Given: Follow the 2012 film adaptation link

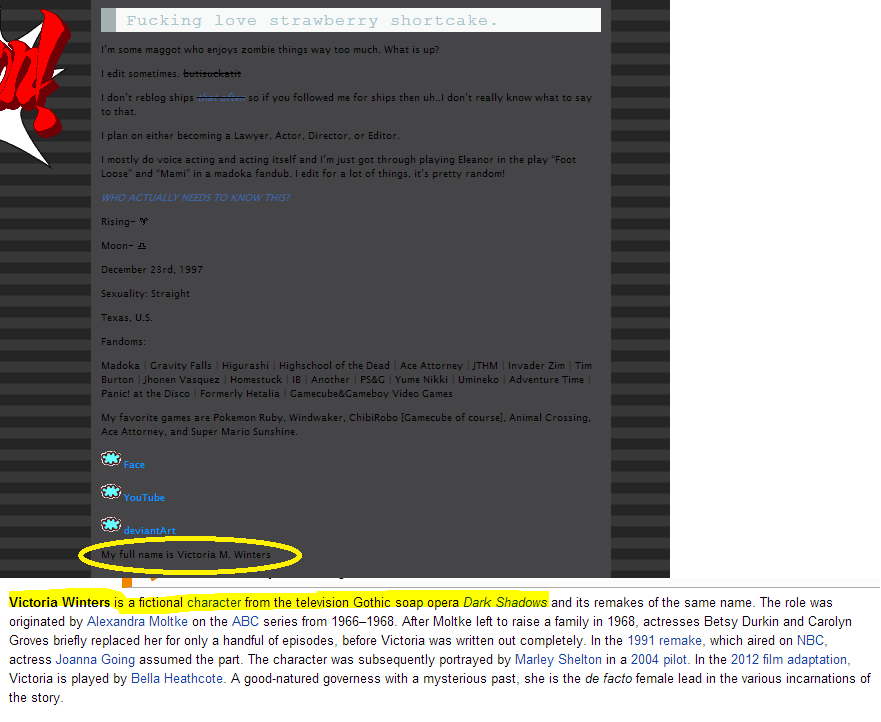Looking at the screenshot, I should 787,660.
